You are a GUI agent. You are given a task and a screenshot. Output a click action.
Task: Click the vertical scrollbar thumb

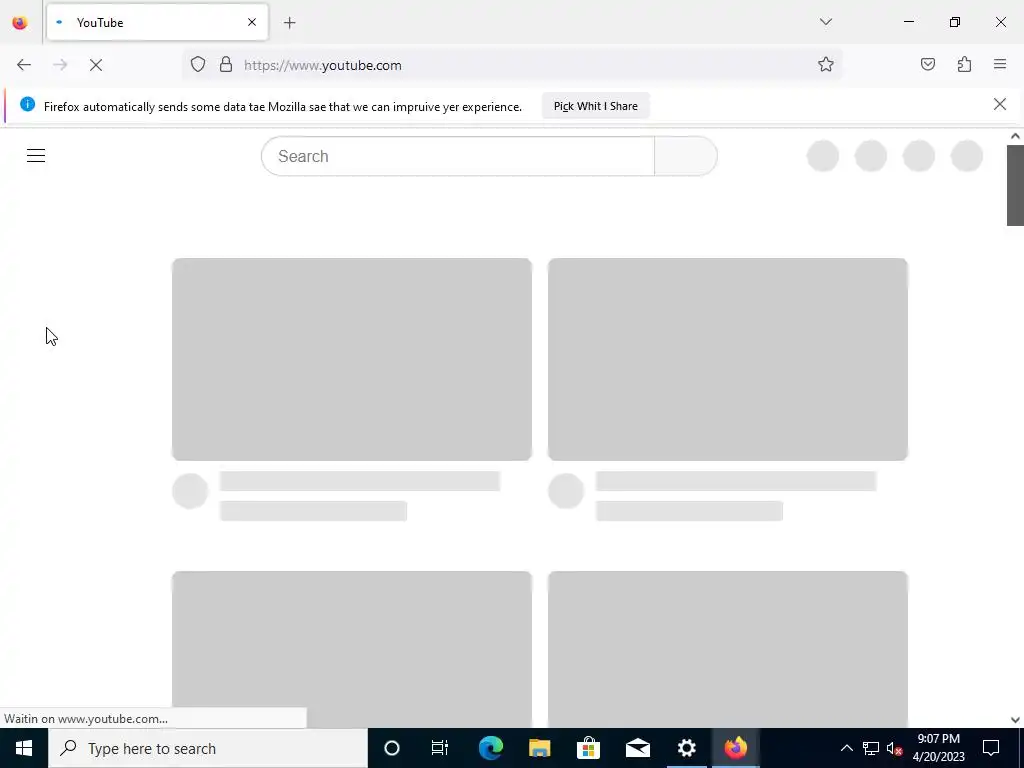1015,185
